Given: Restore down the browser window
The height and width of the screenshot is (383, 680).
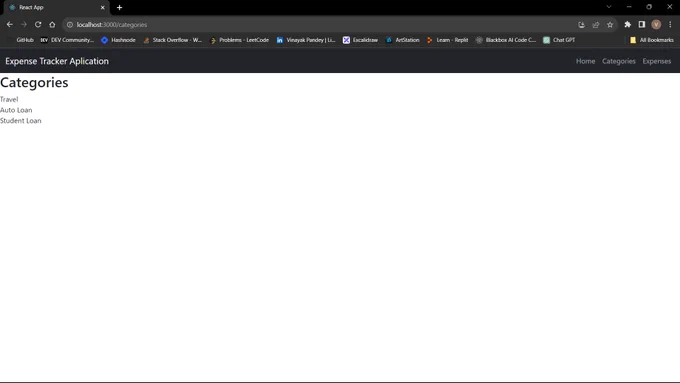Looking at the screenshot, I should 649,7.
